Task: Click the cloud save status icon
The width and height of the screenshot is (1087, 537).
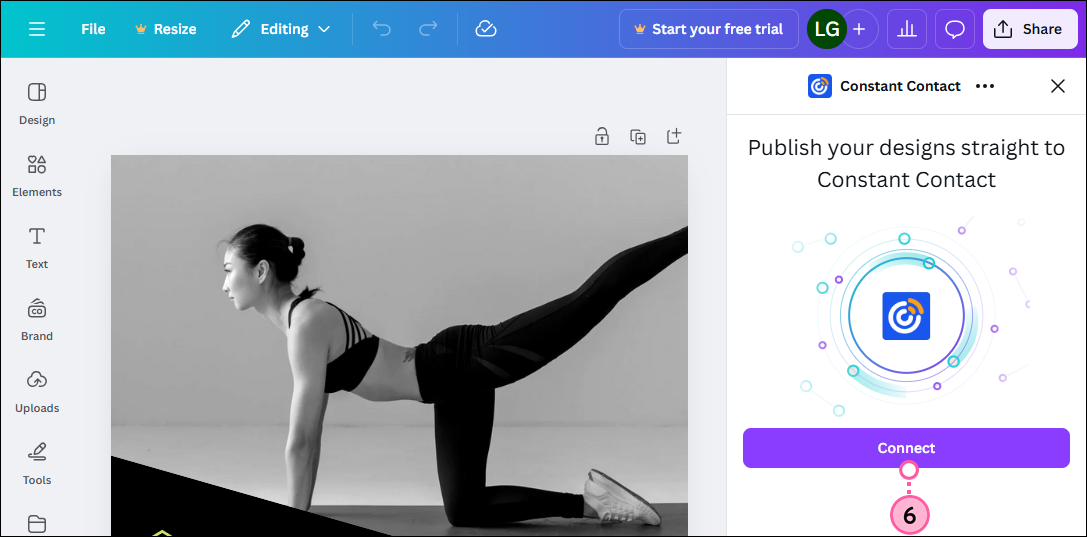Action: (486, 29)
